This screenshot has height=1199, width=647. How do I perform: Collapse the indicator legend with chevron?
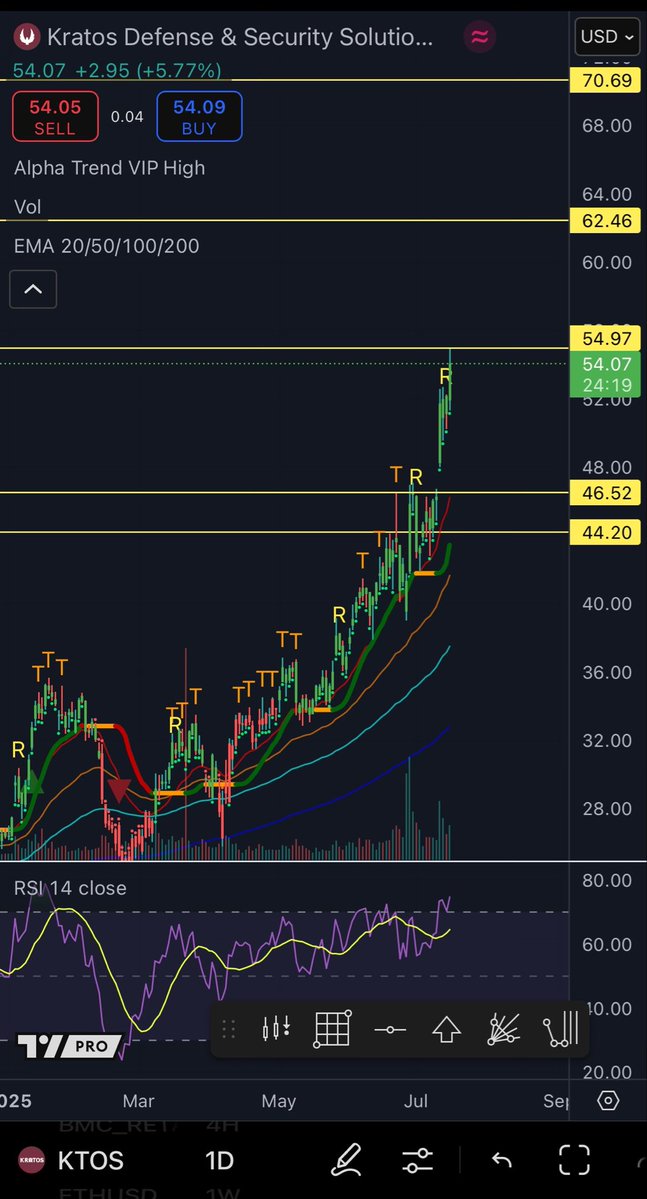point(33,289)
